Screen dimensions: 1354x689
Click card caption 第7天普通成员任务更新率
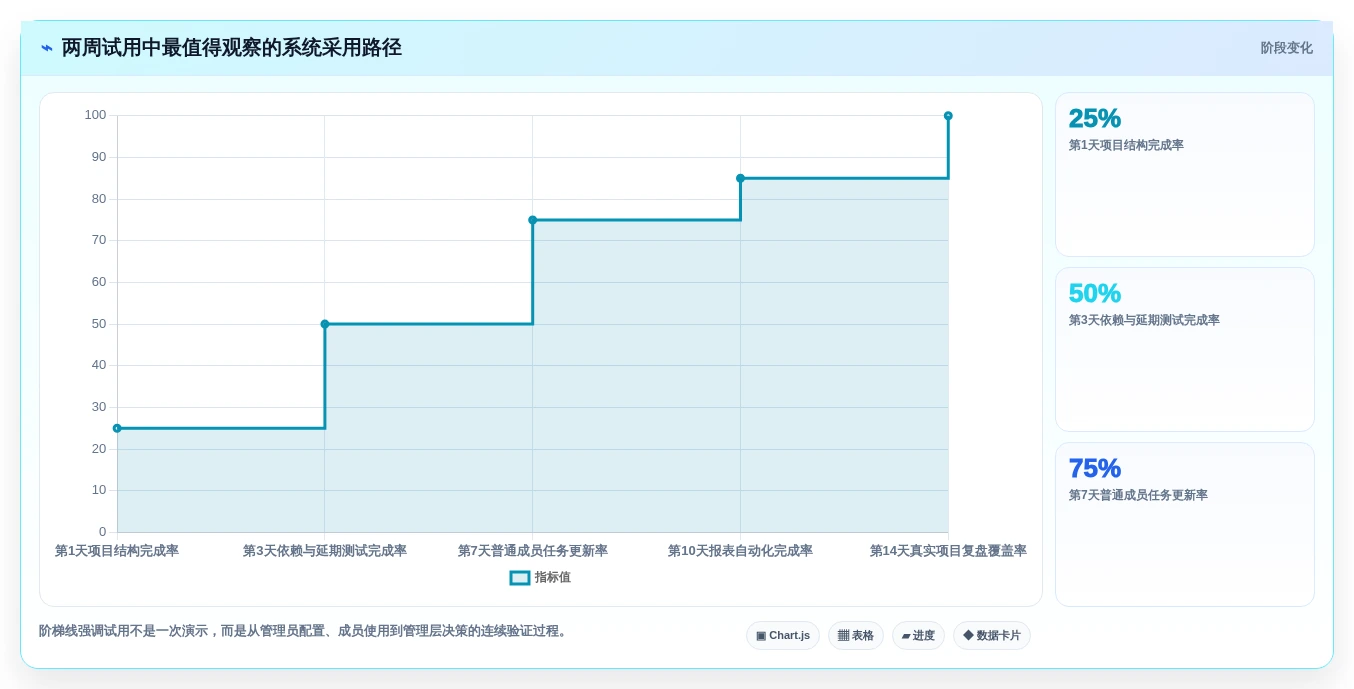(x=1138, y=495)
